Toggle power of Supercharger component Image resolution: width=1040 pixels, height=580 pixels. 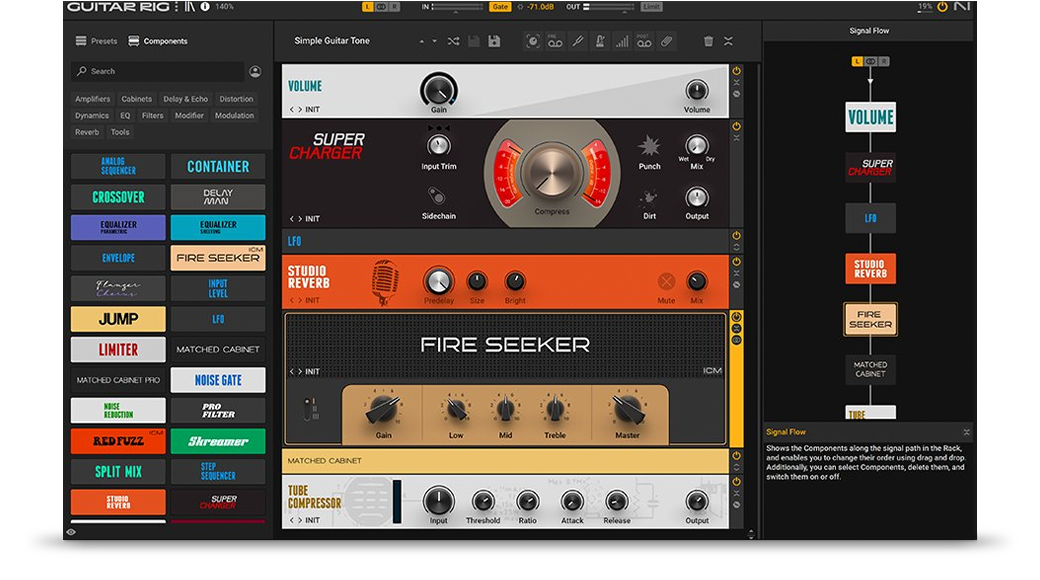pos(736,126)
